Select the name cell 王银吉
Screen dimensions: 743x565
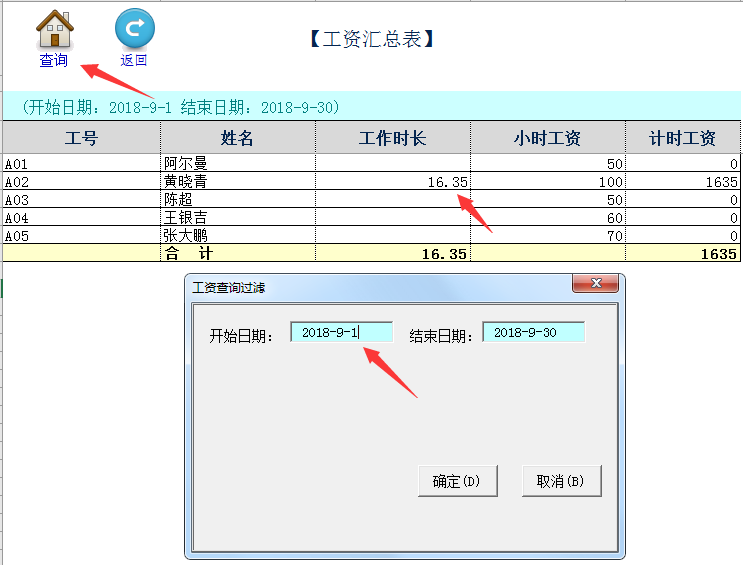click(238, 217)
